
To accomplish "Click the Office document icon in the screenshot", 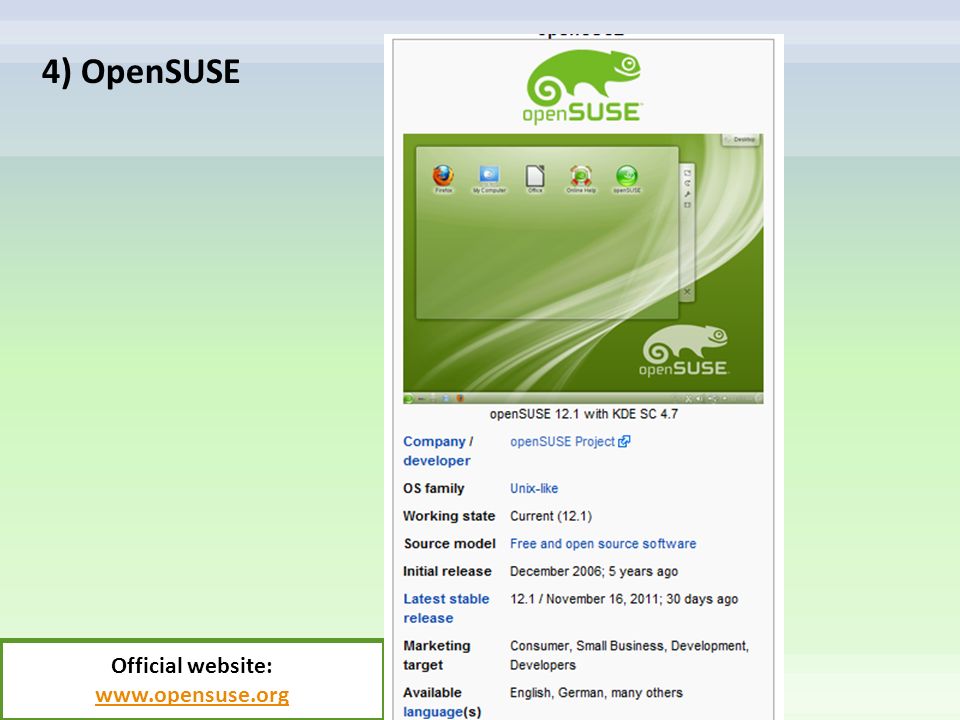I will pos(535,178).
